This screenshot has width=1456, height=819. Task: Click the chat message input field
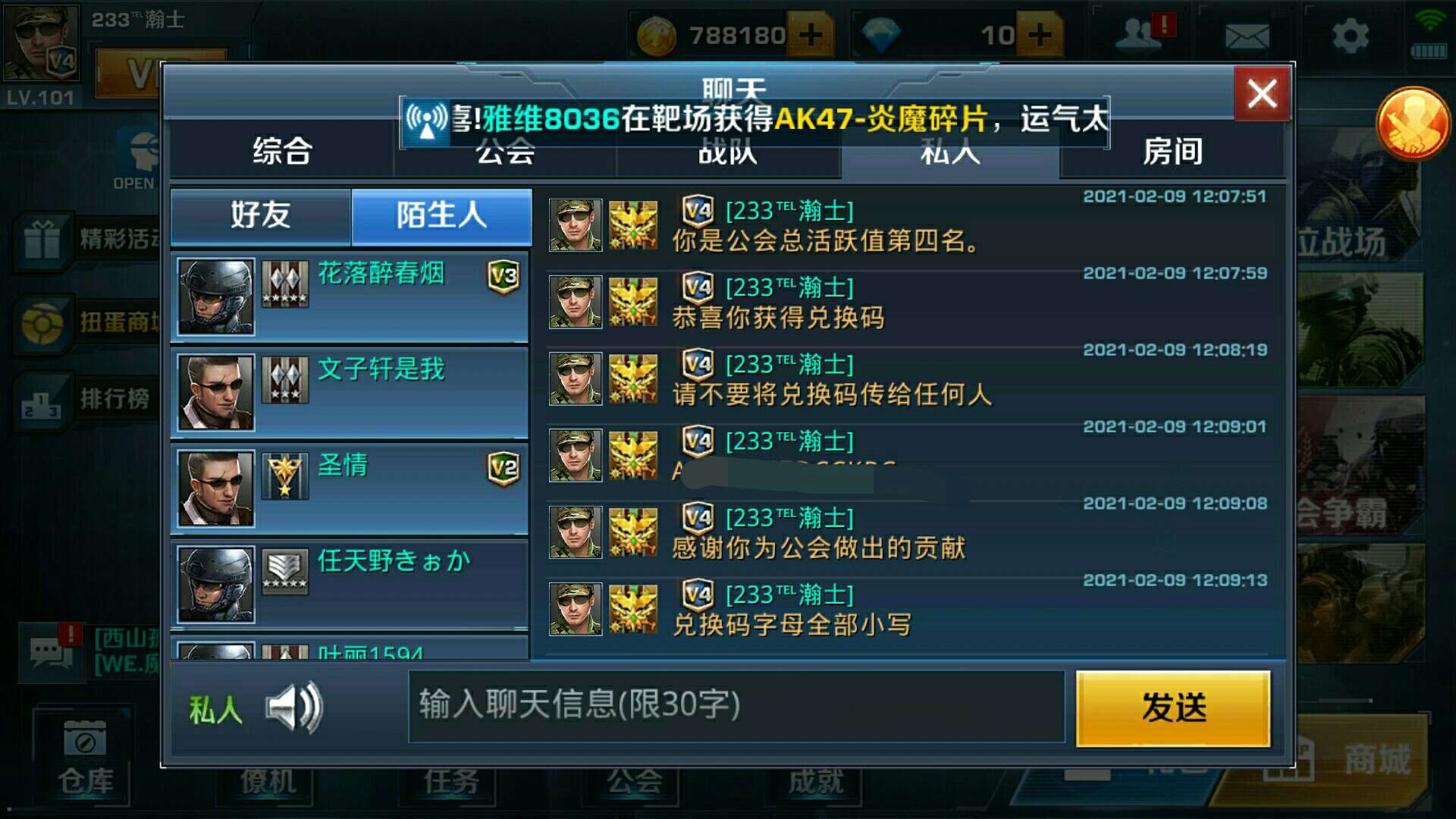736,706
